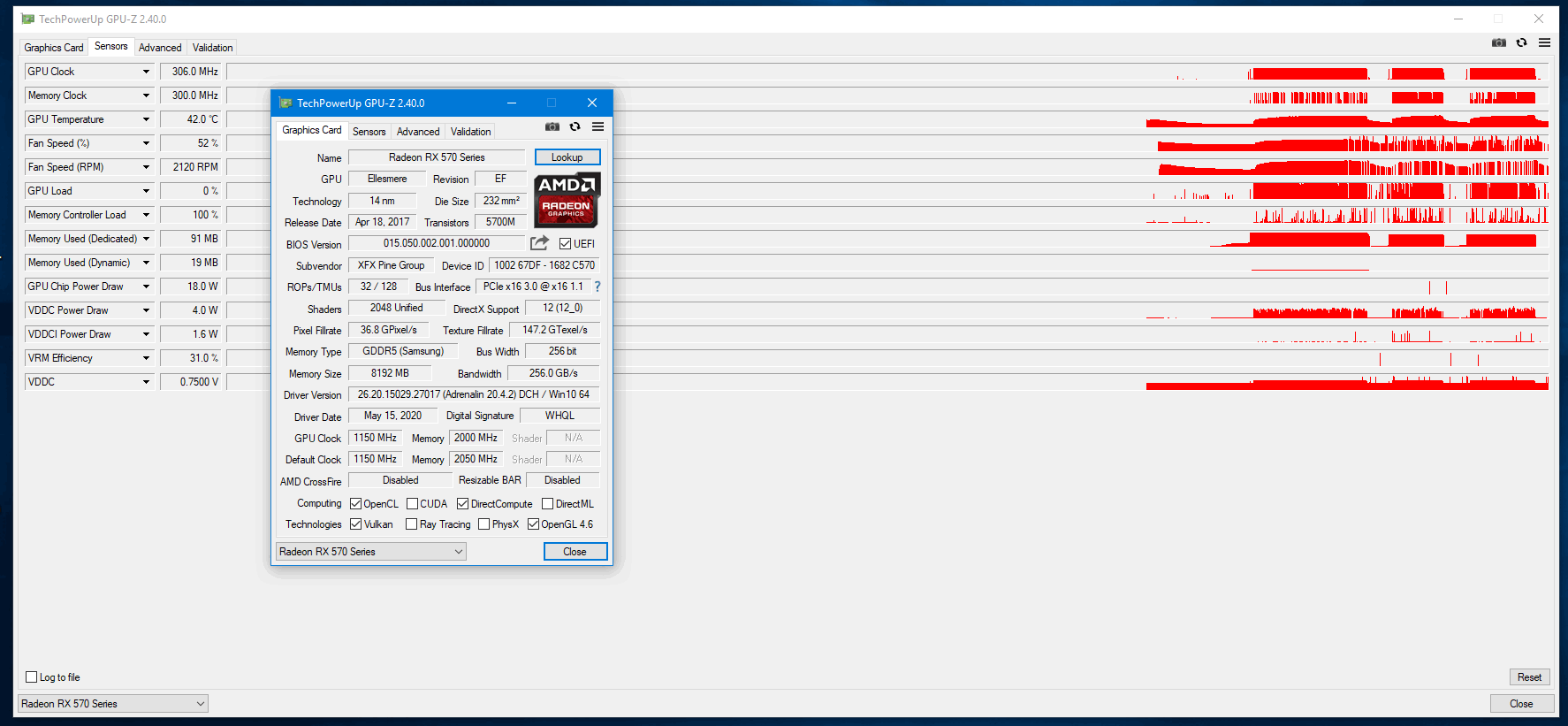
Task: Click Close button in Sensors window
Action: pyautogui.click(x=1521, y=704)
